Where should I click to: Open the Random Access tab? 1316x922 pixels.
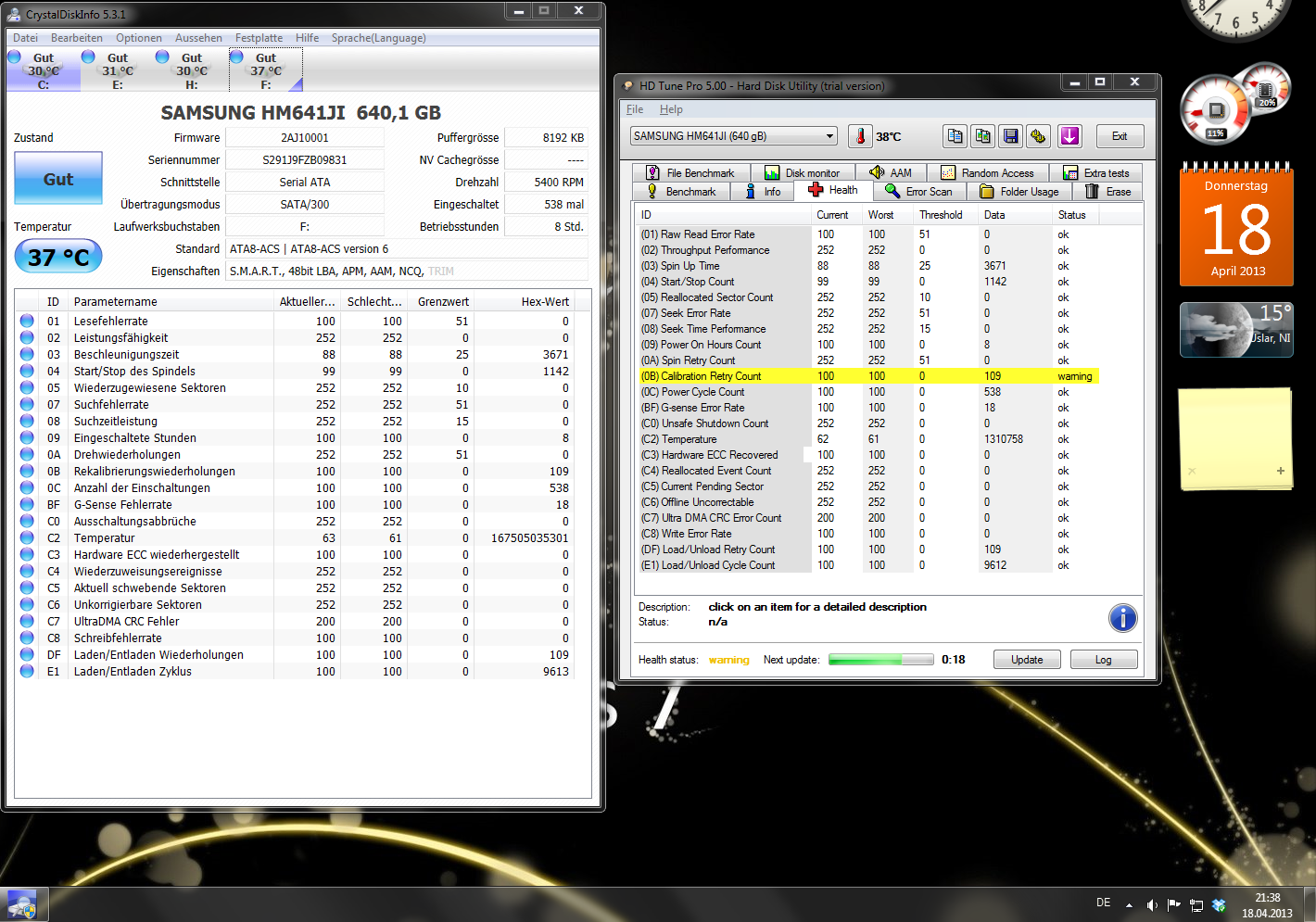[987, 173]
